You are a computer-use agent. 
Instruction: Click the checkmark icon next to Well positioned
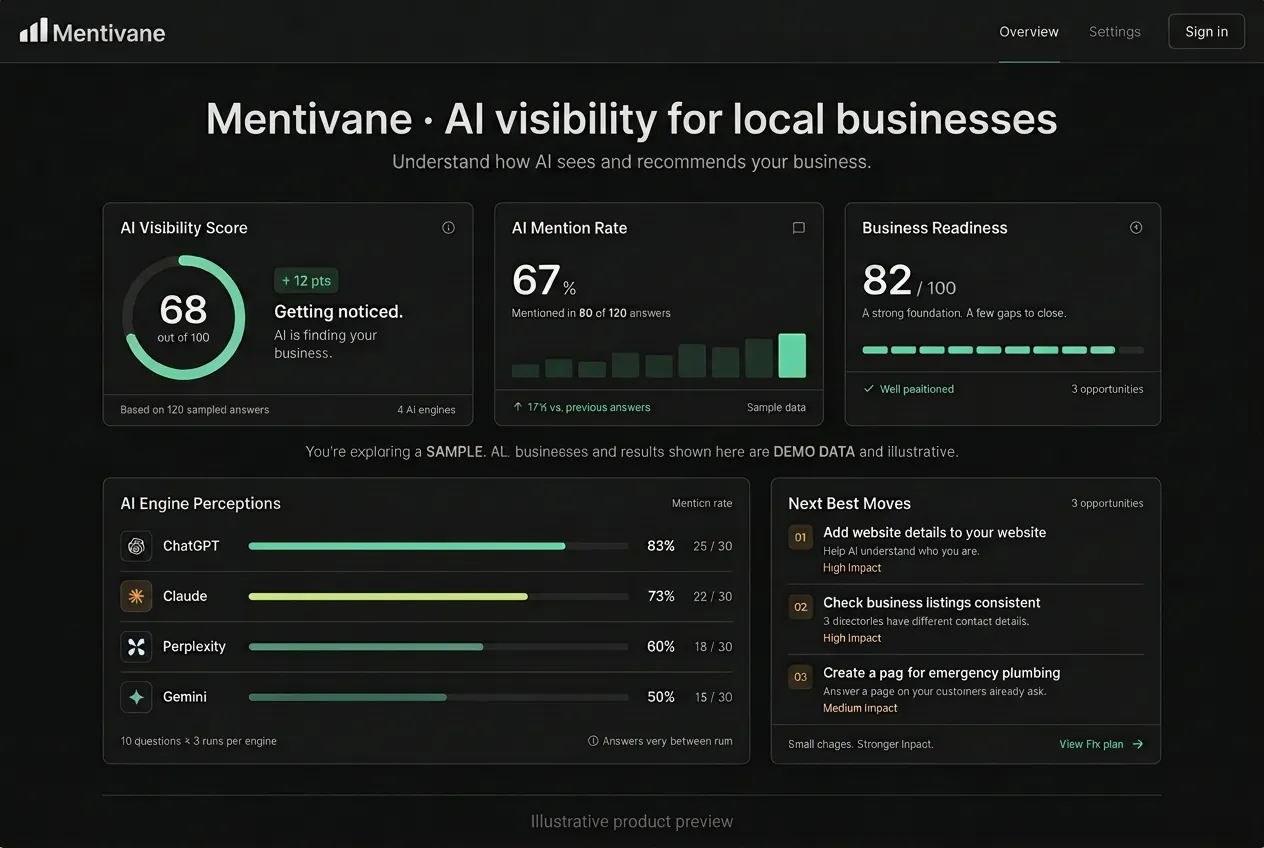[x=869, y=389]
